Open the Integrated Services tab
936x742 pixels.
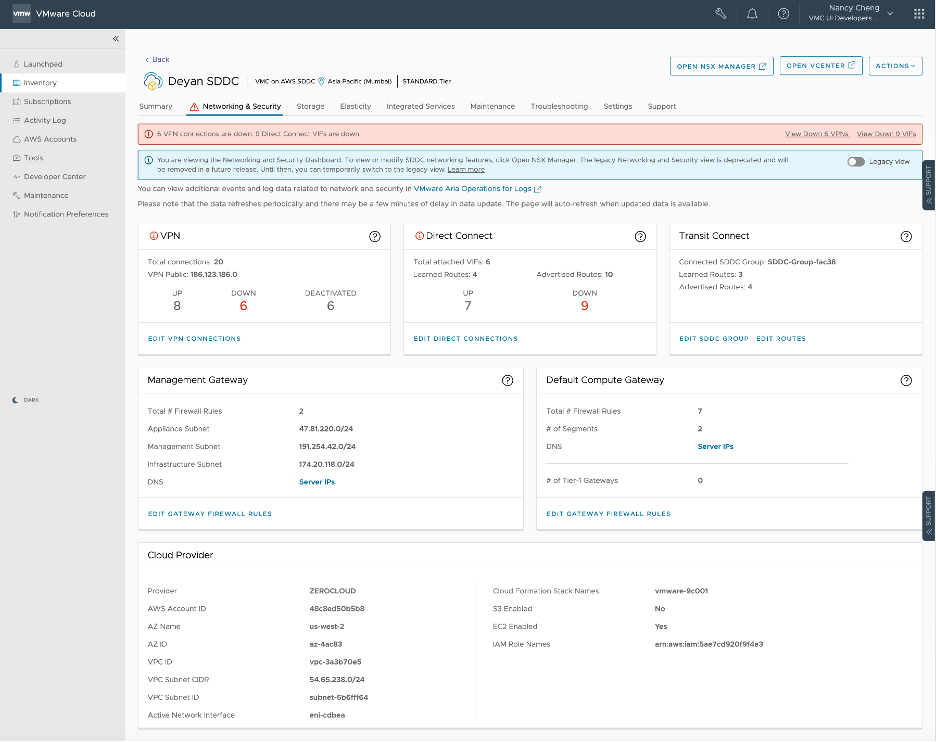420,106
